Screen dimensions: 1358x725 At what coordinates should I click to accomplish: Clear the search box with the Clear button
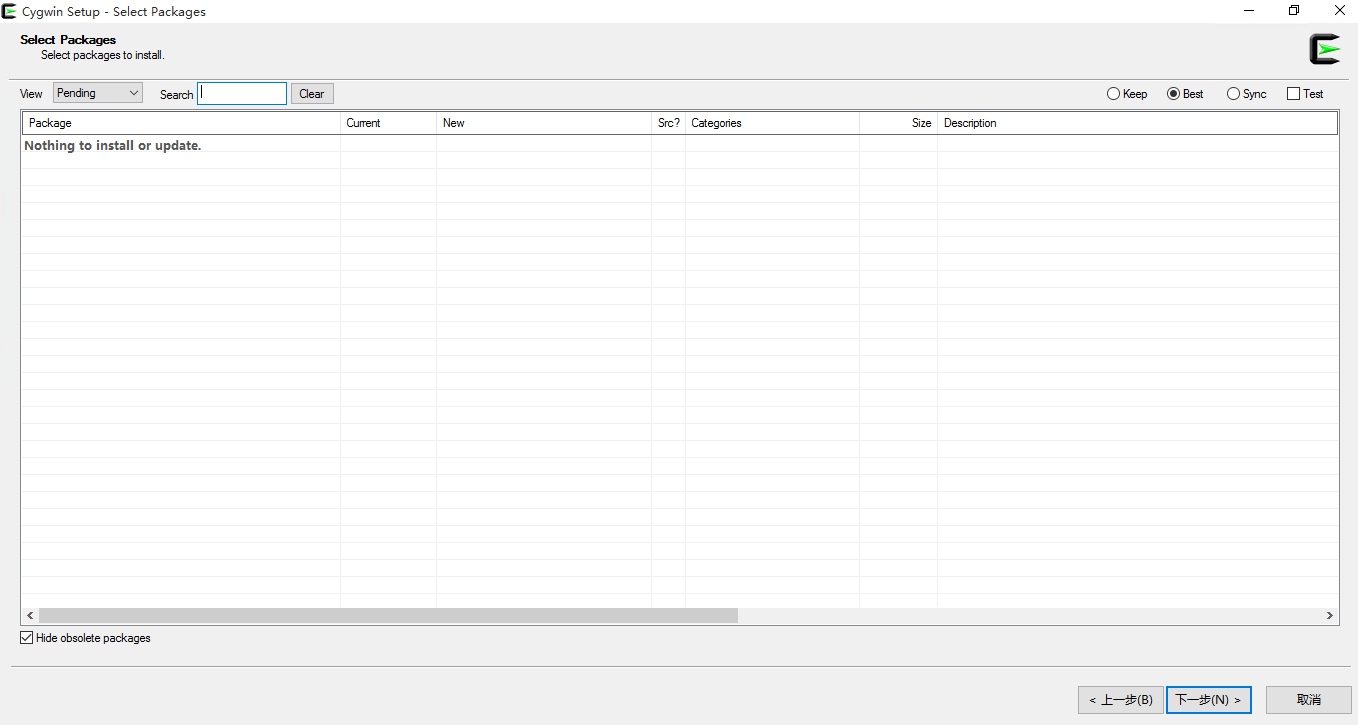312,94
